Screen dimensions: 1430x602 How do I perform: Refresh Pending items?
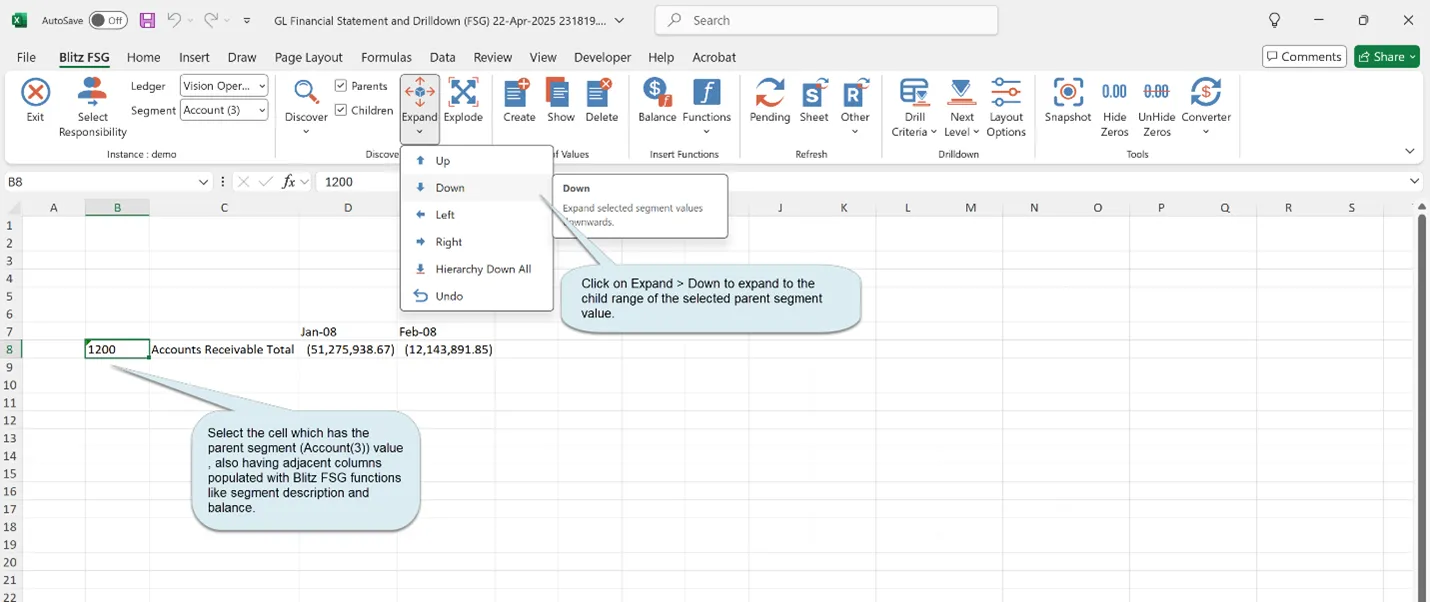click(x=770, y=100)
